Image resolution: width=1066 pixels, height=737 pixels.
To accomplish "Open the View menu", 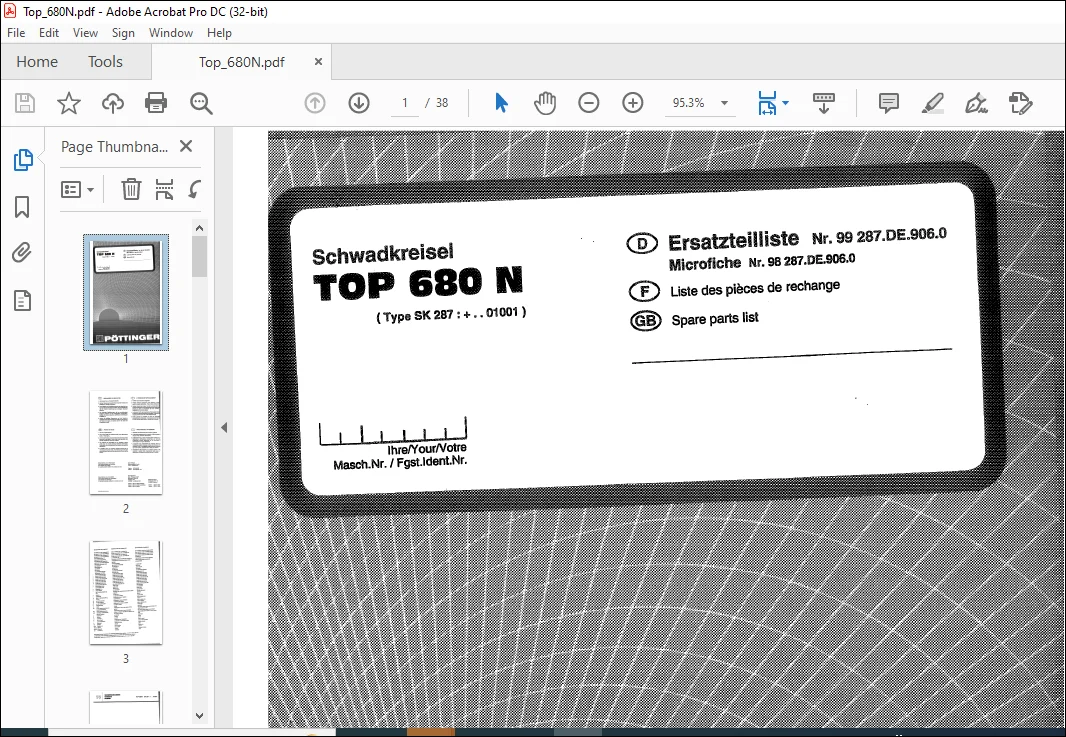I will (85, 33).
